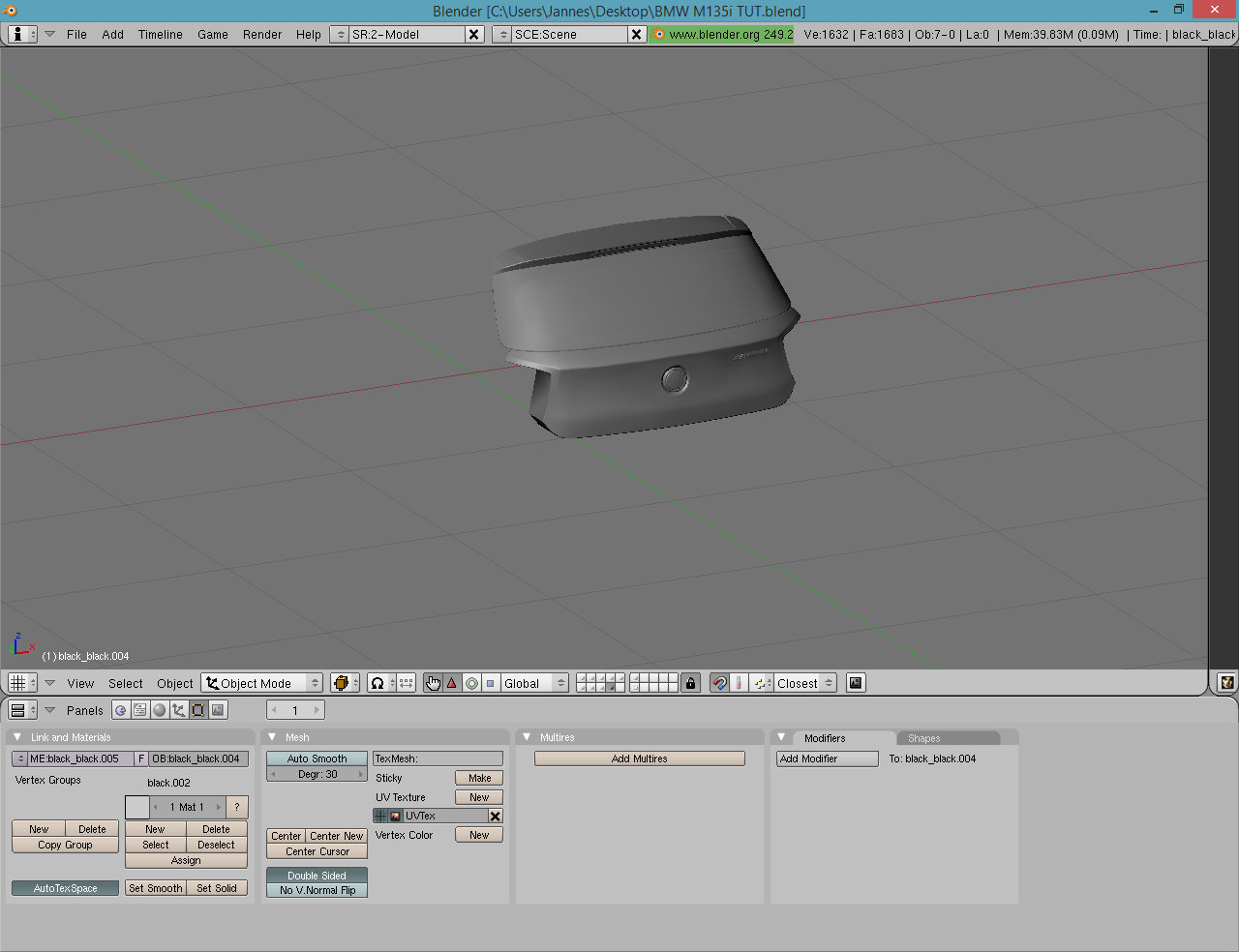Open the Shading context sphere icon
The width and height of the screenshot is (1239, 952).
point(160,710)
